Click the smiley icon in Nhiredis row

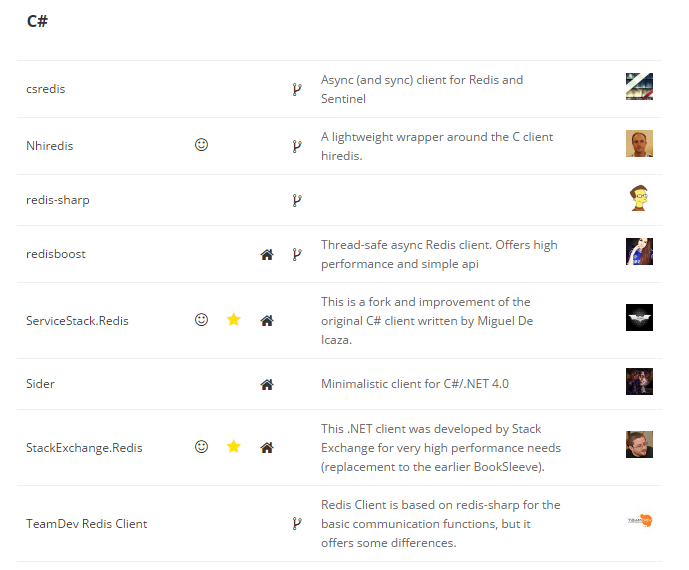click(201, 145)
